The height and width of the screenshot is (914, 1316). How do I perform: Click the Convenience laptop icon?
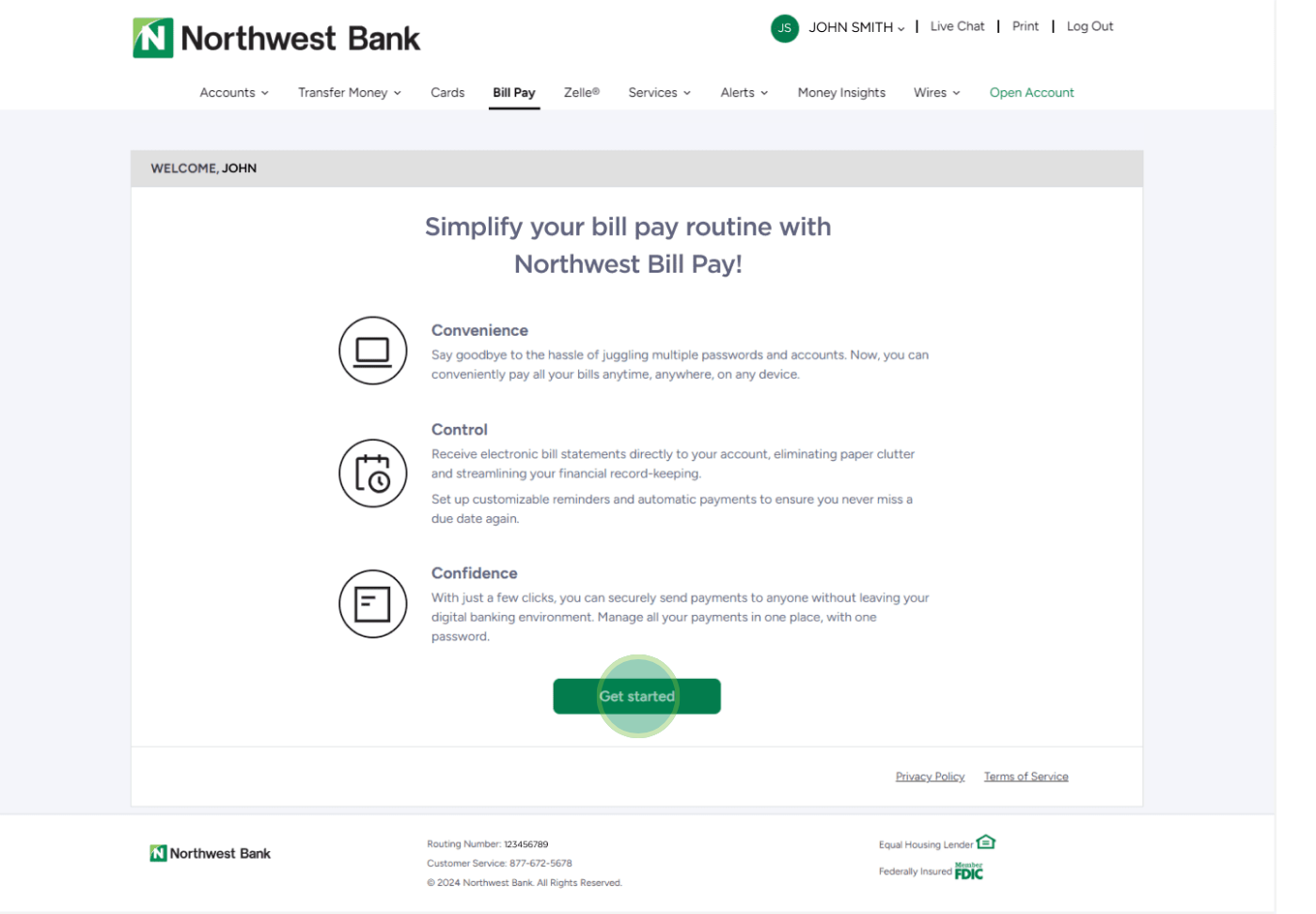(372, 351)
